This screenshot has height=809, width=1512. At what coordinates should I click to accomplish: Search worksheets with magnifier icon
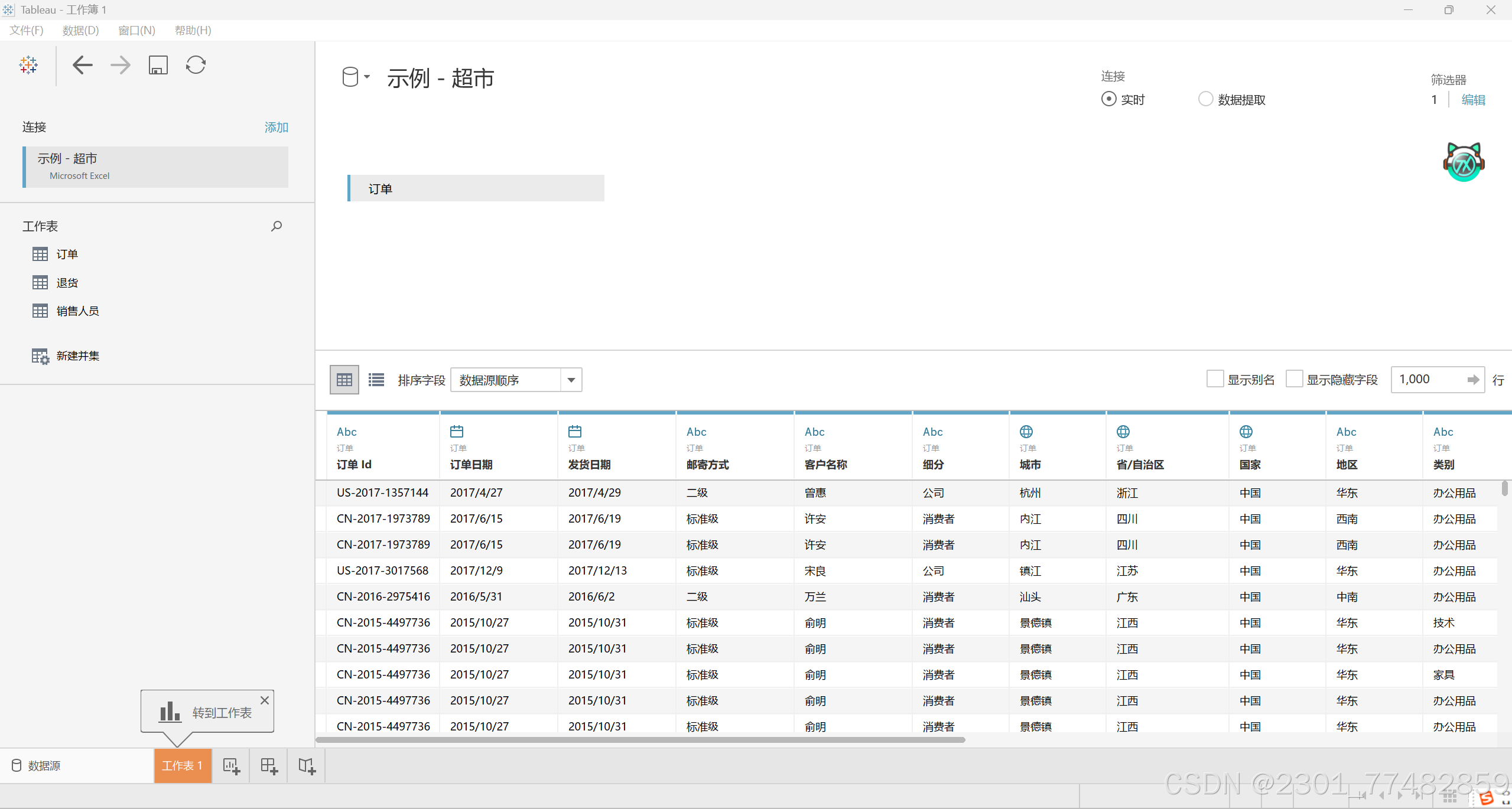tap(276, 226)
